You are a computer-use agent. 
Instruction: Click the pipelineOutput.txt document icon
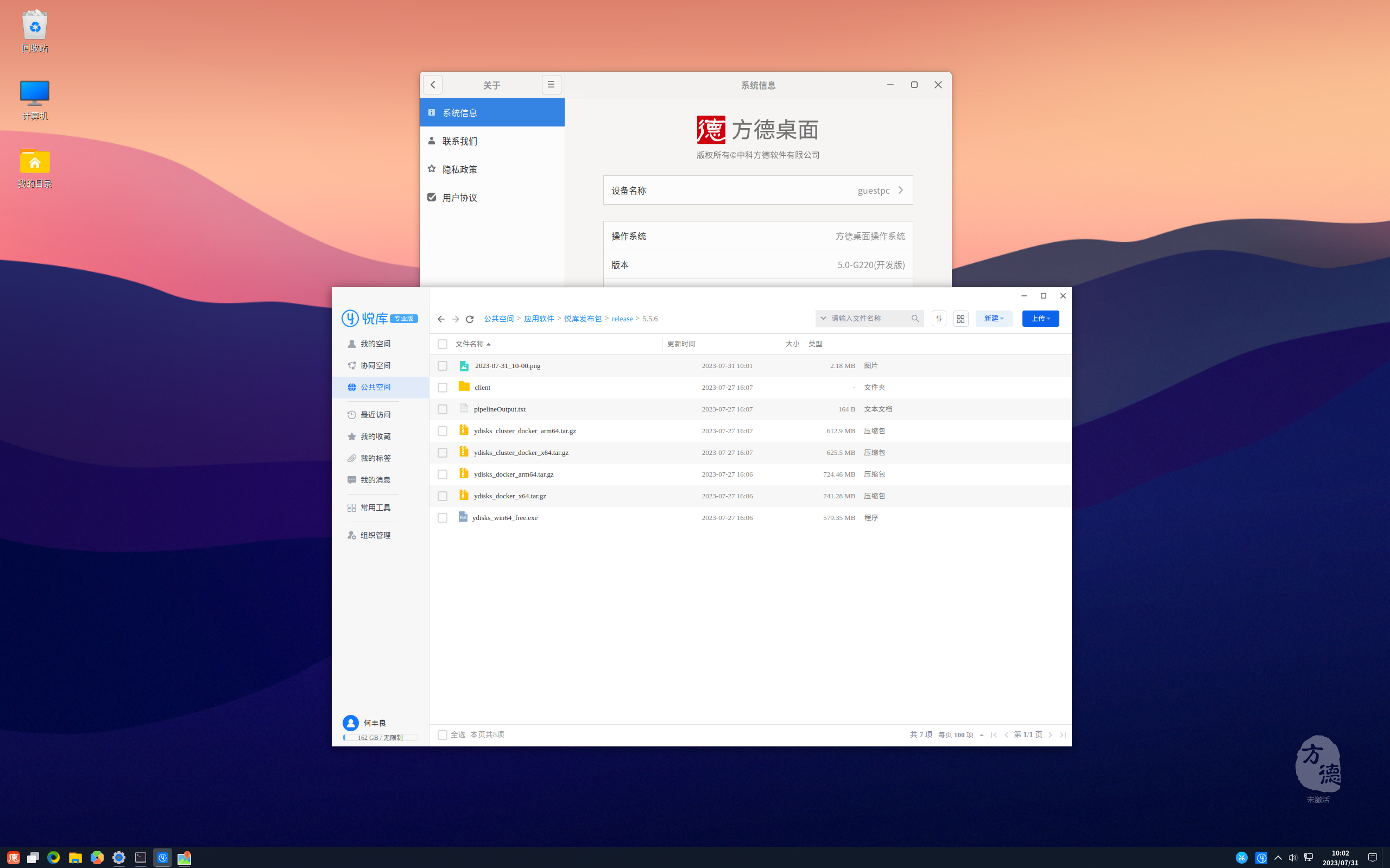(x=463, y=409)
